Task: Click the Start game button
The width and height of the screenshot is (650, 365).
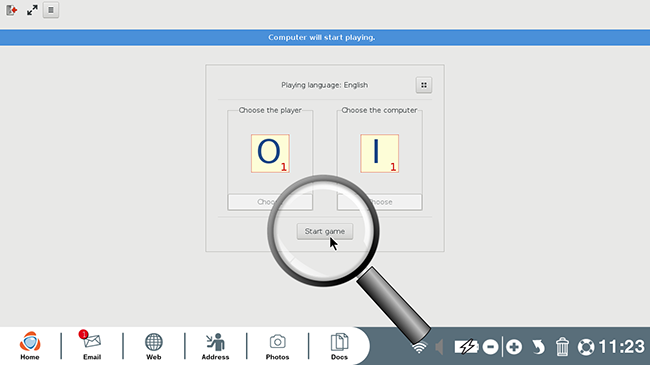Action: (x=325, y=231)
